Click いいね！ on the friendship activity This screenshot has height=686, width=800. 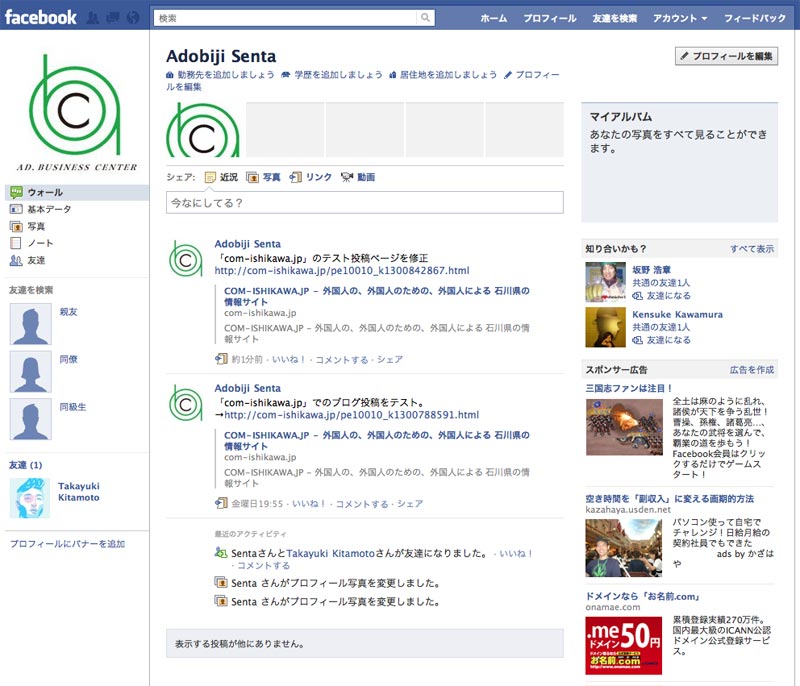516,553
